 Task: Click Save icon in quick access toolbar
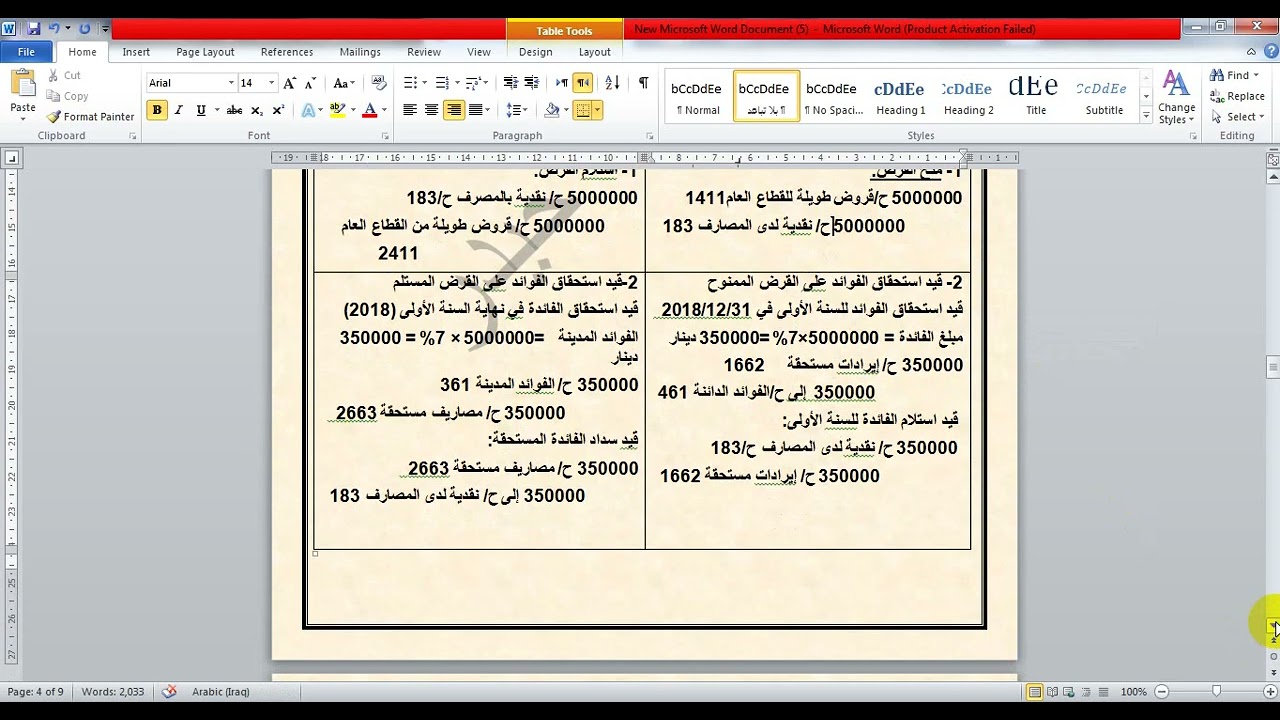[x=33, y=29]
